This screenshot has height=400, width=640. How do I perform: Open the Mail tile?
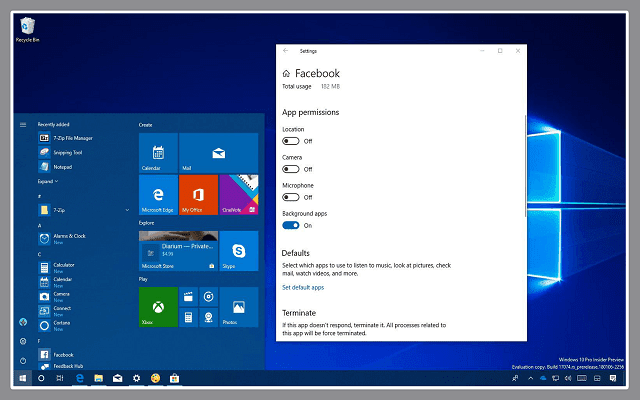218,152
